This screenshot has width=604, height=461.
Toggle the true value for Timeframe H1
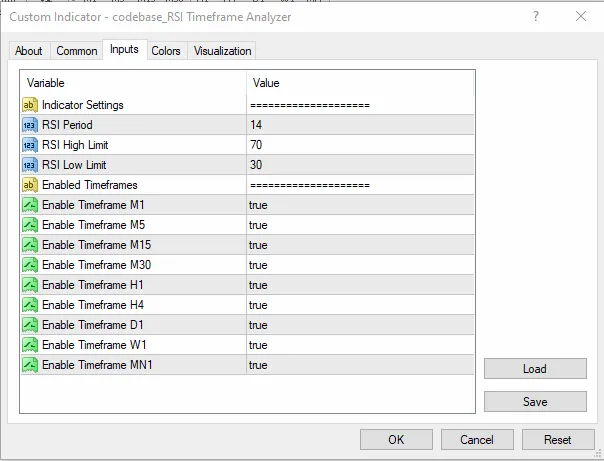258,285
